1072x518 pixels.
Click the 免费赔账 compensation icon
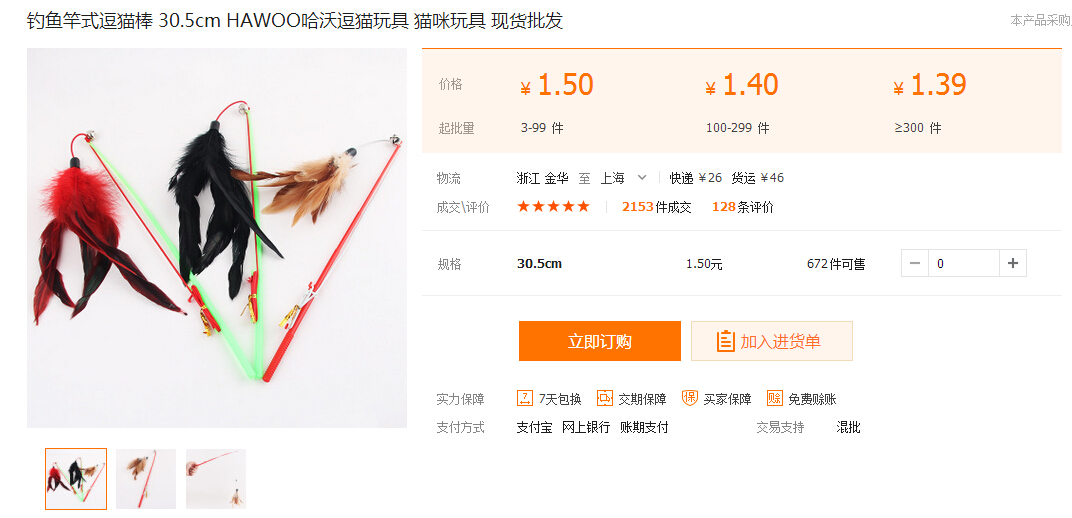point(775,398)
